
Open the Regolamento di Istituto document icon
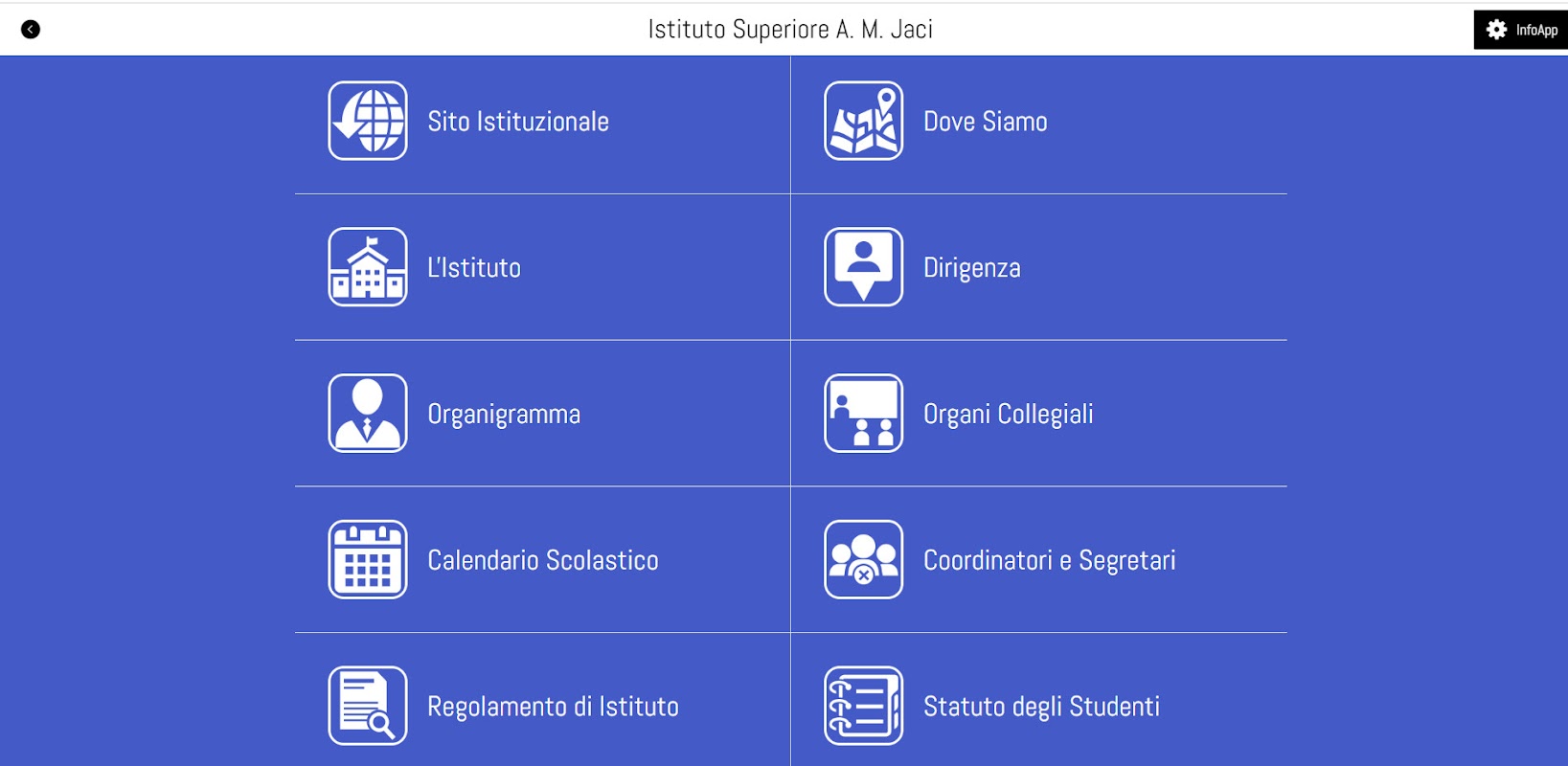tap(368, 706)
